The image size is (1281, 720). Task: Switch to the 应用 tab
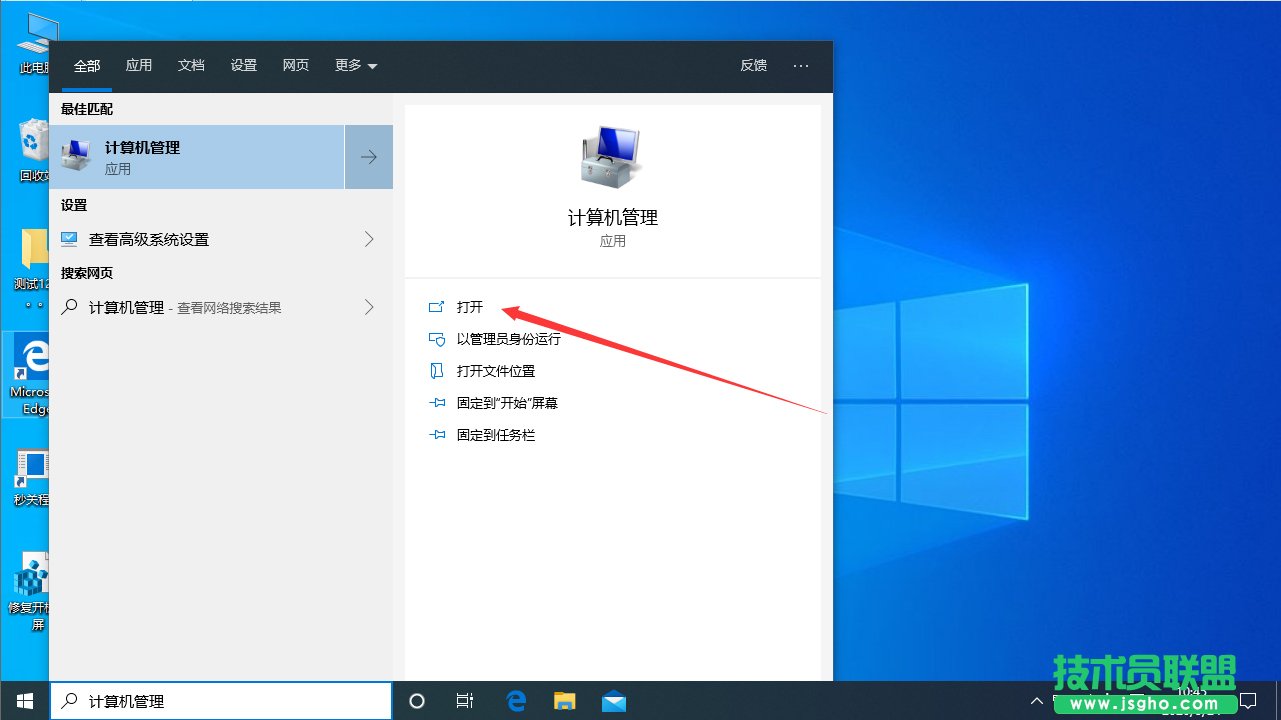(139, 65)
